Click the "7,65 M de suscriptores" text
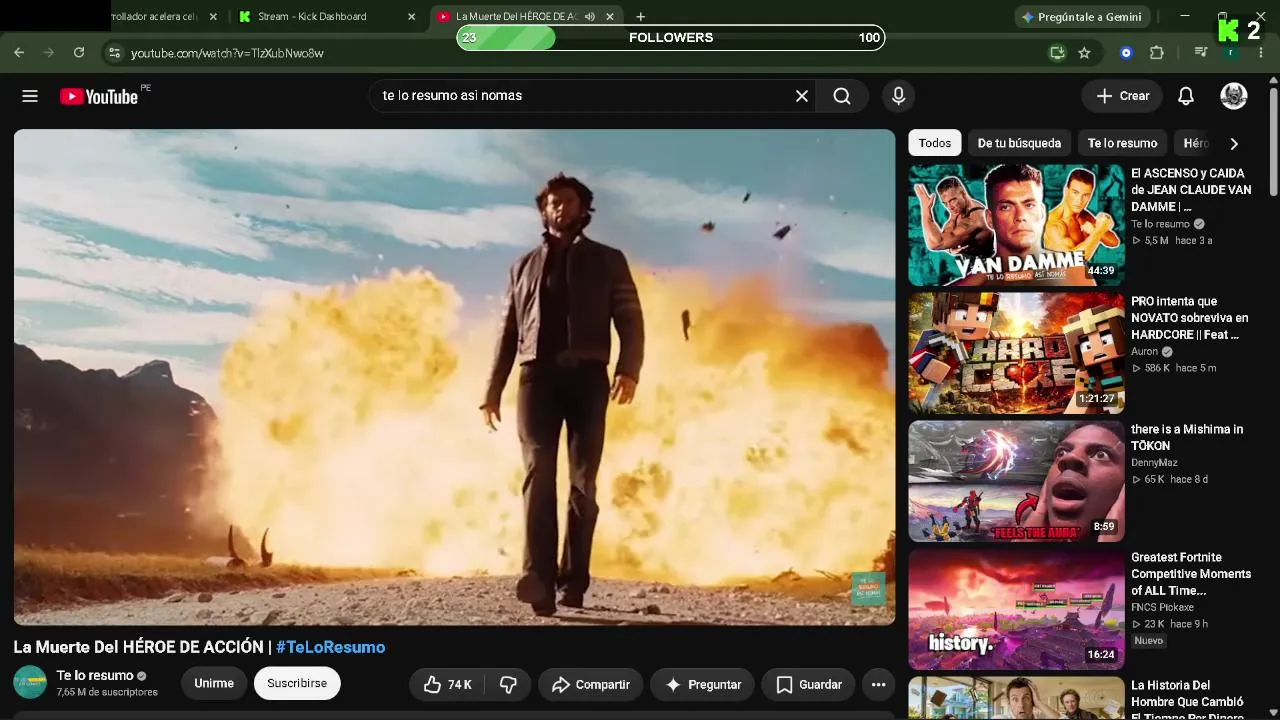The image size is (1280, 720). [x=107, y=692]
